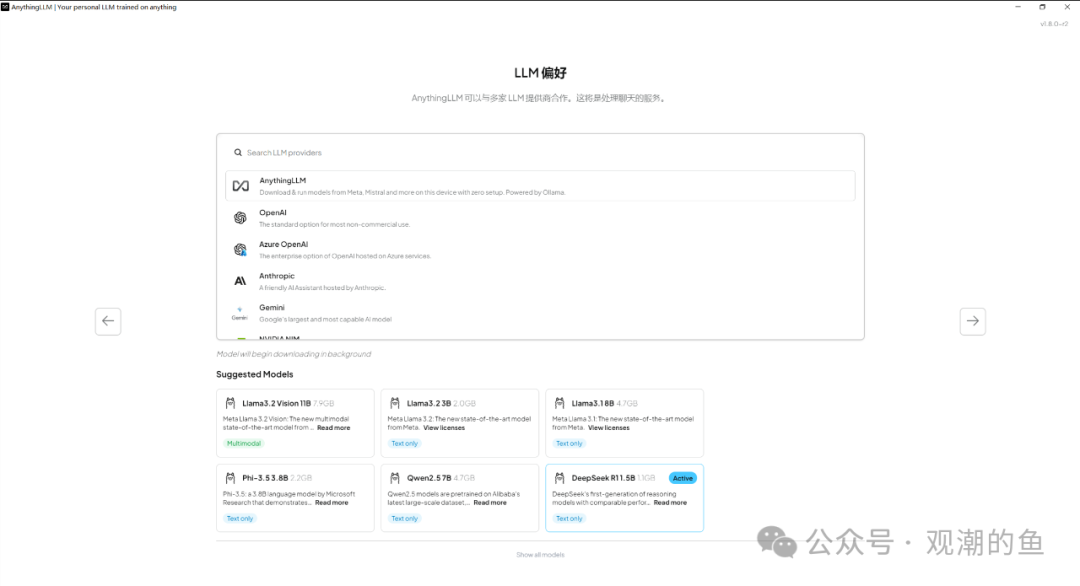Select the Qwen2.5 7B model title

pyautogui.click(x=428, y=478)
